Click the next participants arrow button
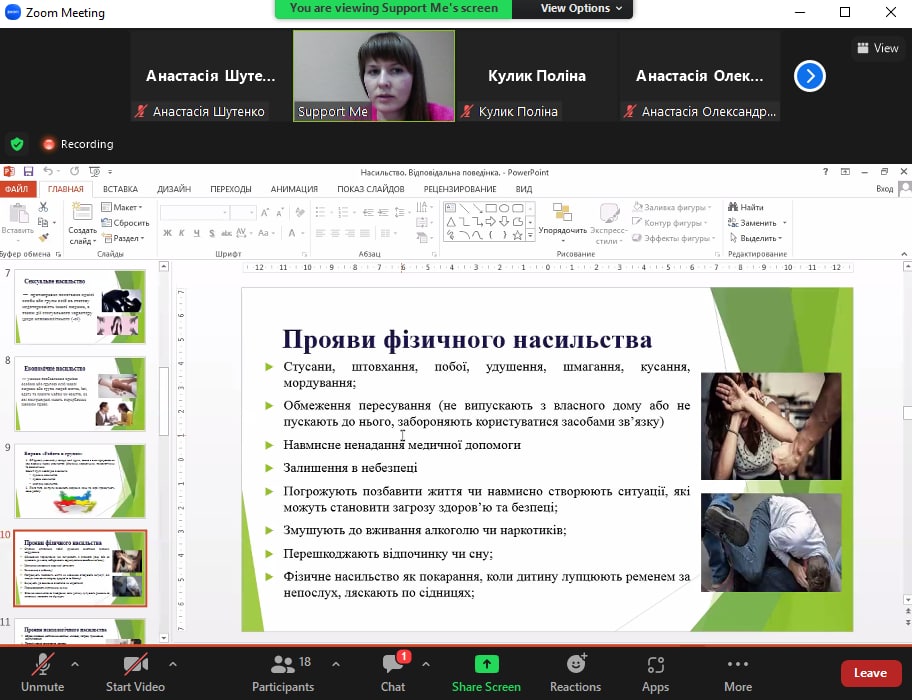The image size is (912, 700). [809, 76]
